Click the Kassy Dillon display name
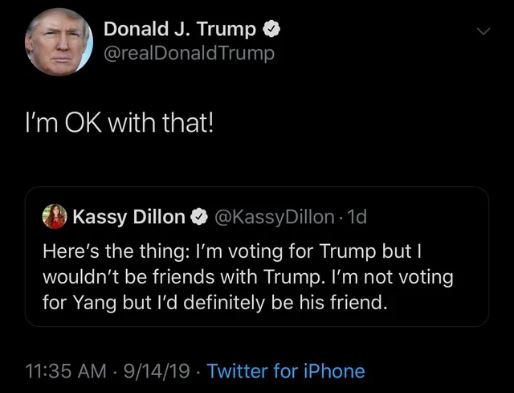514x393 pixels. click(129, 217)
